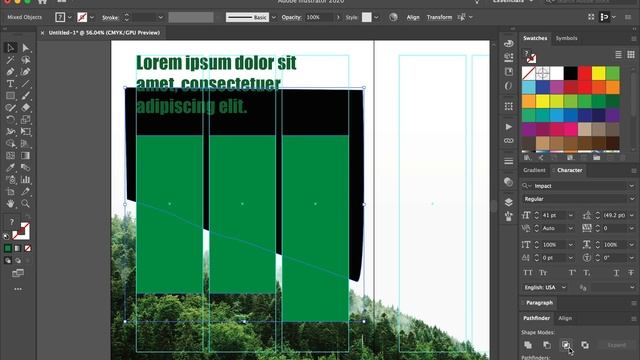Pick the black swatch

(571, 73)
